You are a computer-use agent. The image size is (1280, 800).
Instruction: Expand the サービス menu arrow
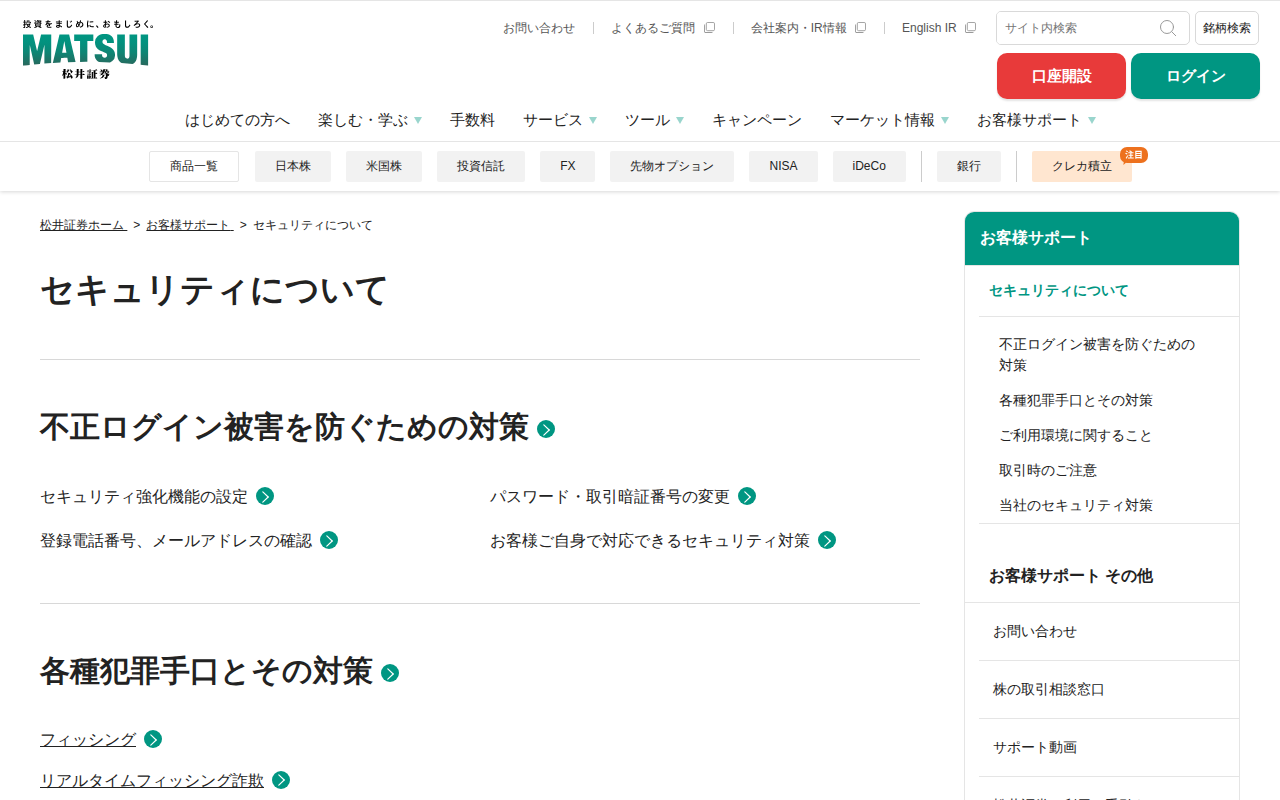pyautogui.click(x=593, y=120)
